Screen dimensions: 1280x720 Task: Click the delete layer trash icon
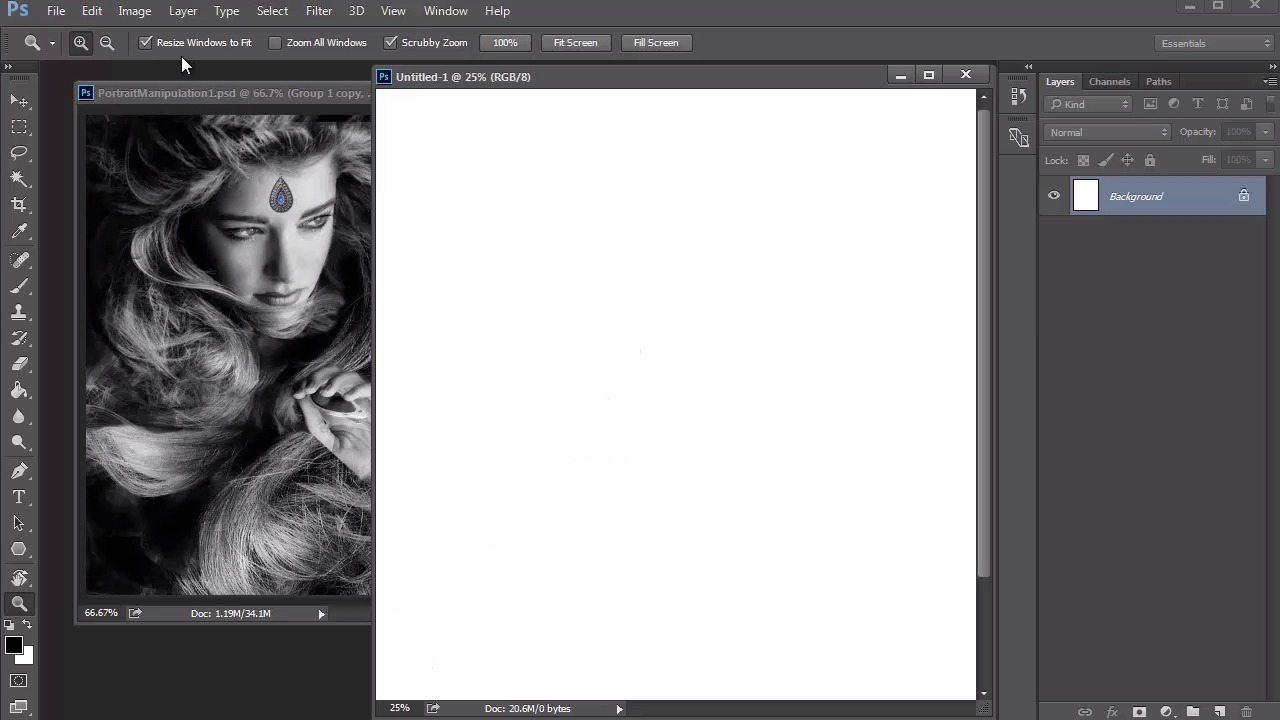[x=1246, y=712]
